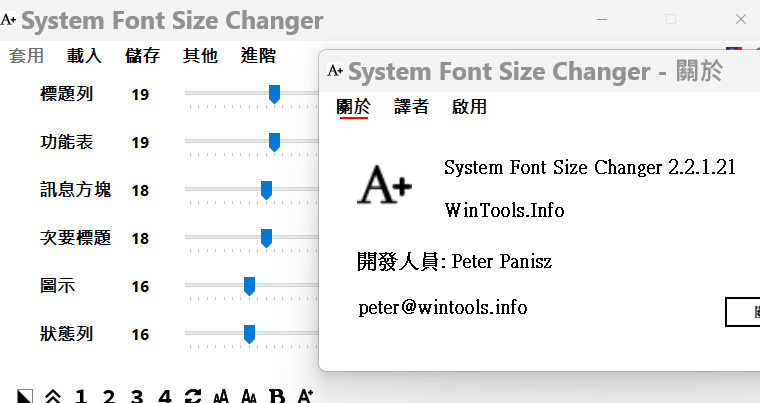
Task: Click the 狀態列 slider handle
Action: pyautogui.click(x=249, y=334)
